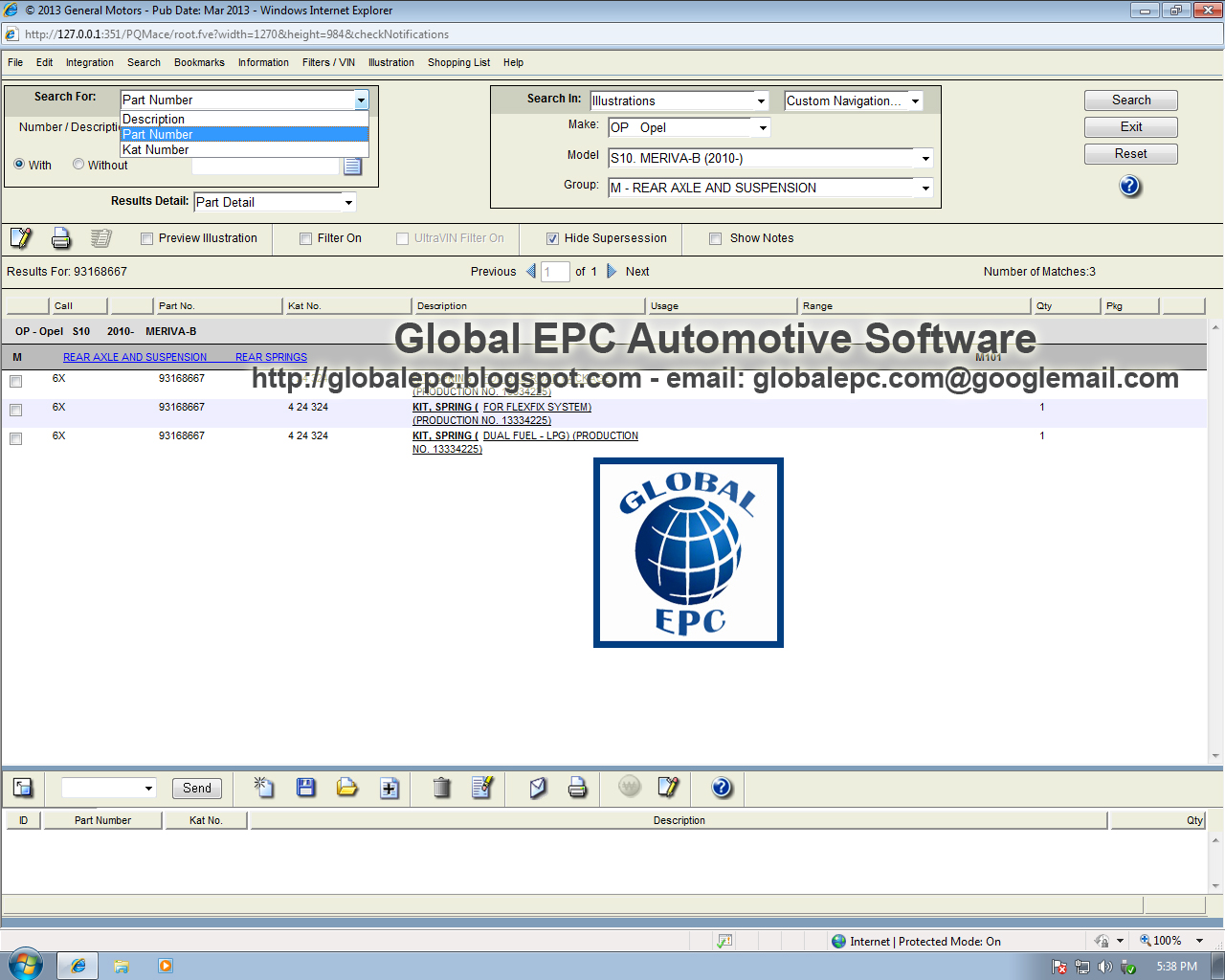Print the shopping list

click(577, 788)
